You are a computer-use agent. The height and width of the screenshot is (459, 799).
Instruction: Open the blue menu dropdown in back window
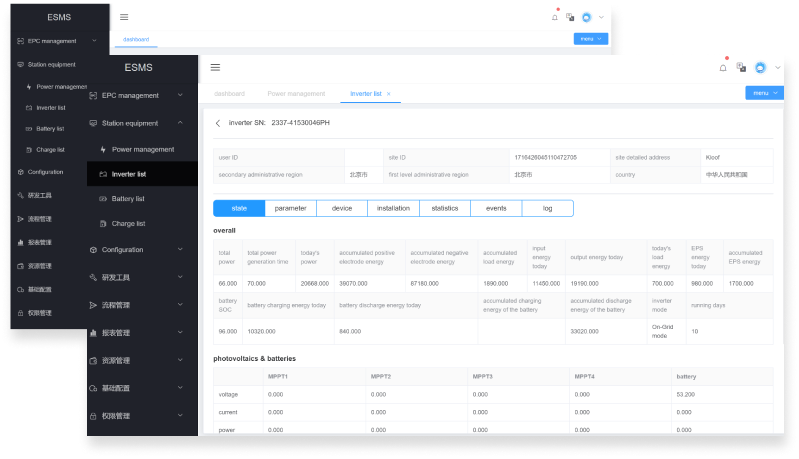pyautogui.click(x=591, y=39)
